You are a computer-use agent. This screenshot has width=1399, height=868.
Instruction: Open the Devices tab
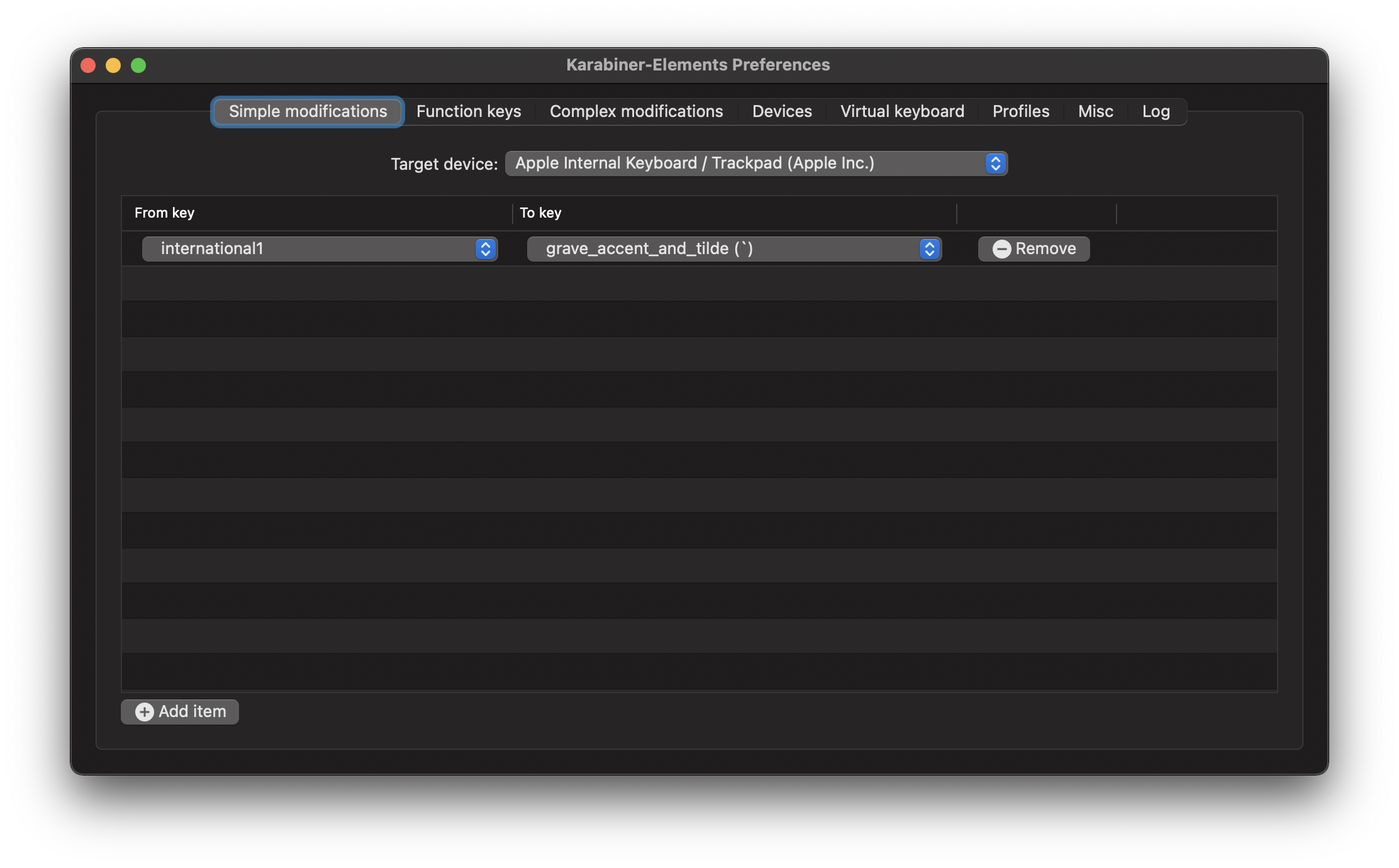pyautogui.click(x=782, y=112)
